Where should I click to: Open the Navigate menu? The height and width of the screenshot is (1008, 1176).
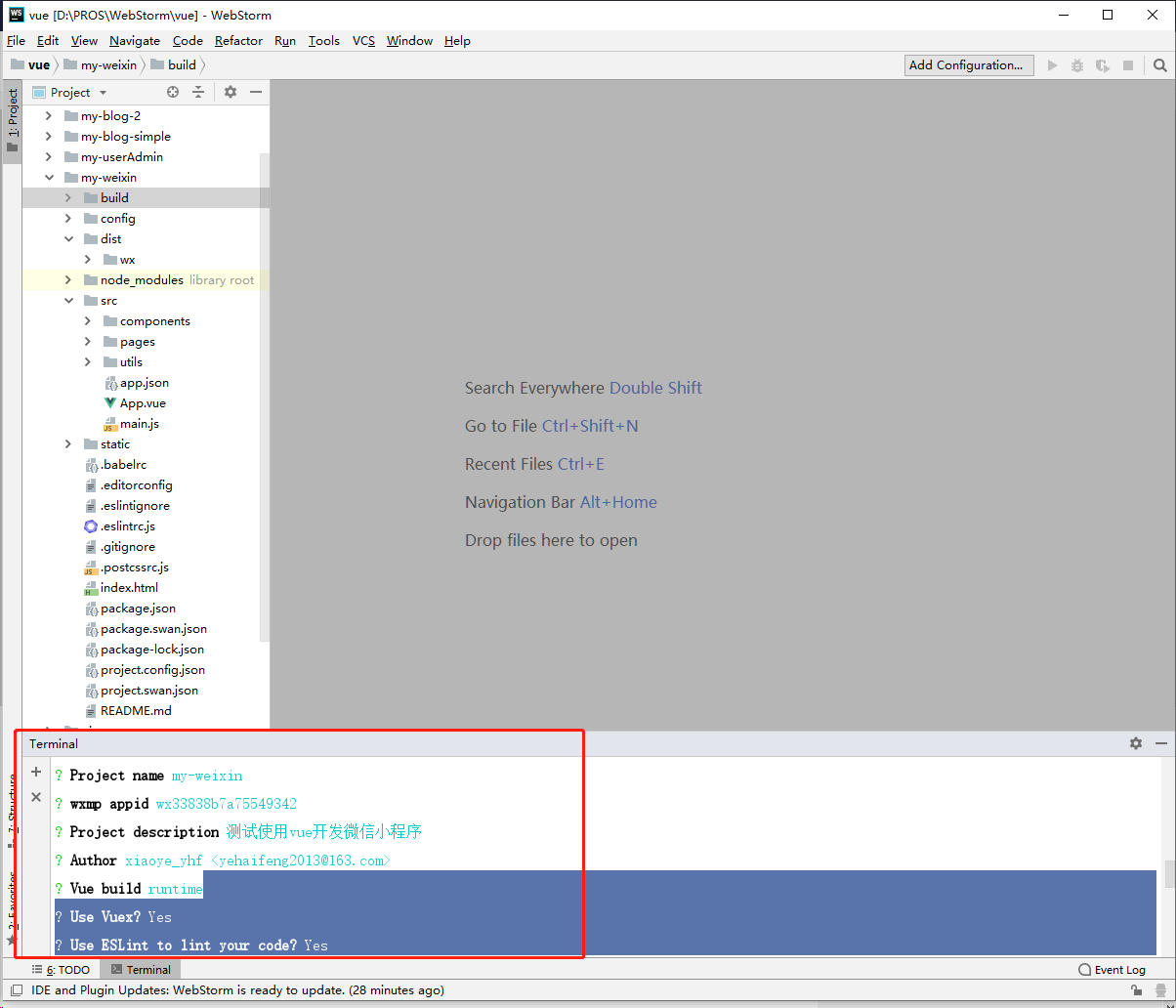point(135,40)
